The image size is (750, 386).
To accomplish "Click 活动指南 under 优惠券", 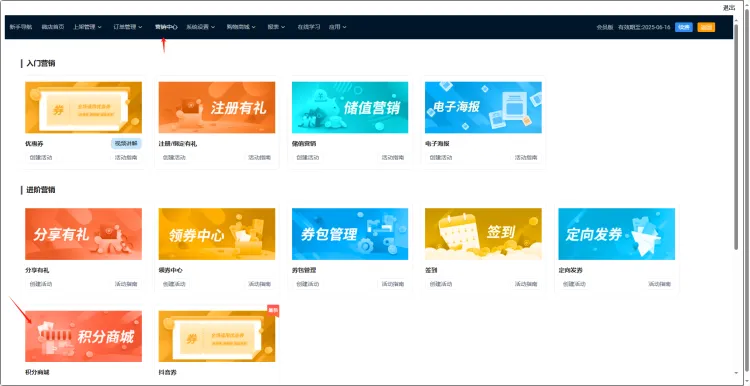I will click(x=126, y=157).
